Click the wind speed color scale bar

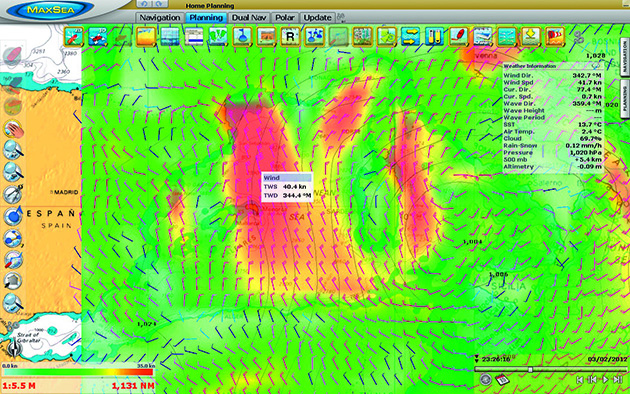coord(78,372)
